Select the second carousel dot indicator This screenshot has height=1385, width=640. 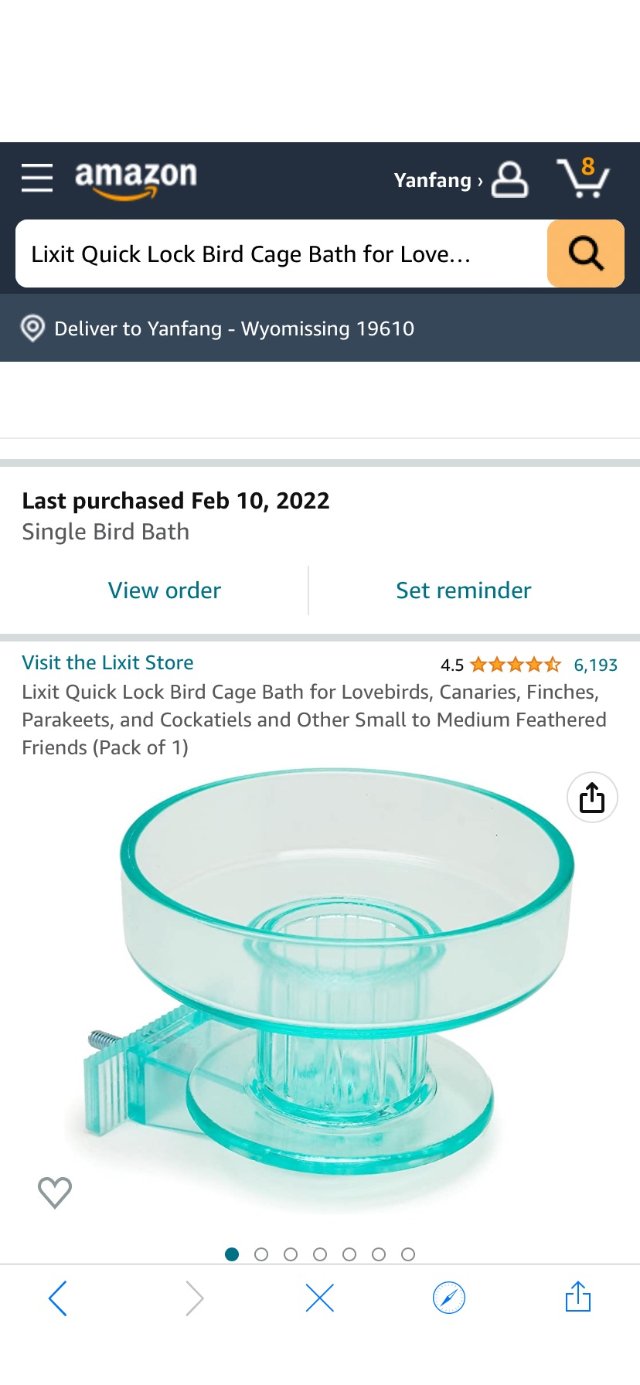point(262,1253)
